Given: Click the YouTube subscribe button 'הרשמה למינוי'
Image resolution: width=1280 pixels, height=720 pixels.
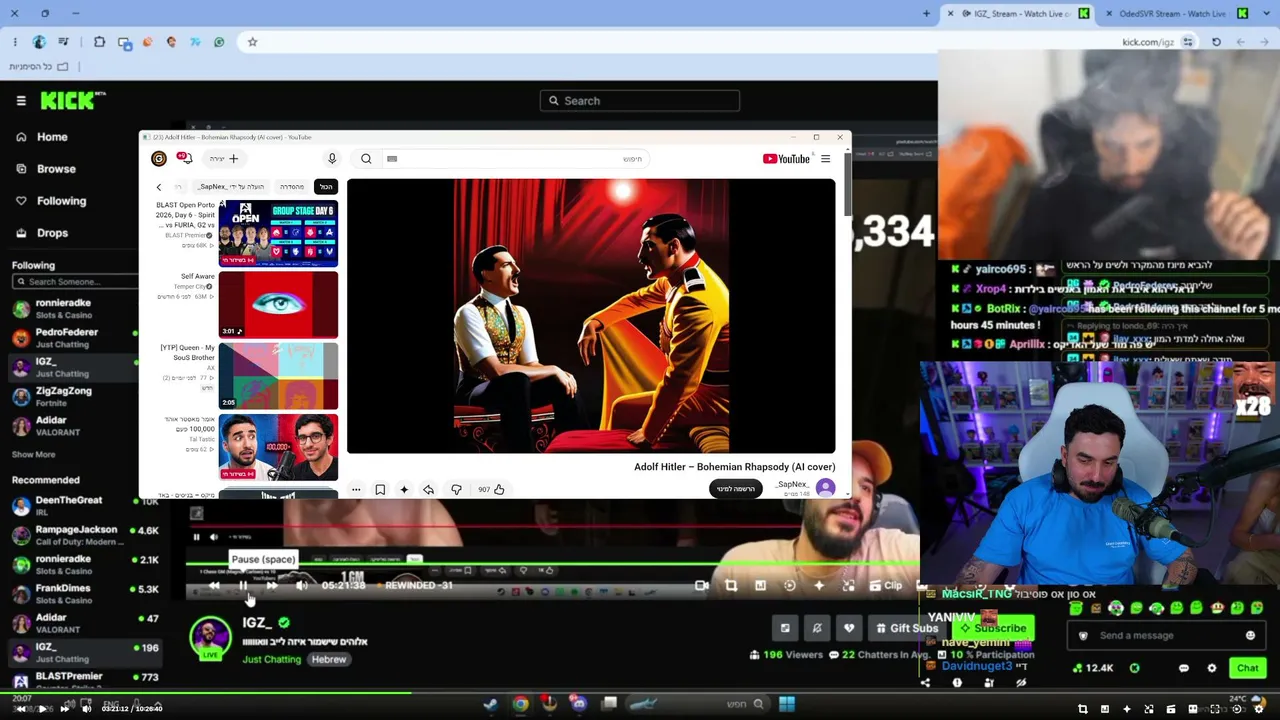Looking at the screenshot, I should (x=736, y=489).
